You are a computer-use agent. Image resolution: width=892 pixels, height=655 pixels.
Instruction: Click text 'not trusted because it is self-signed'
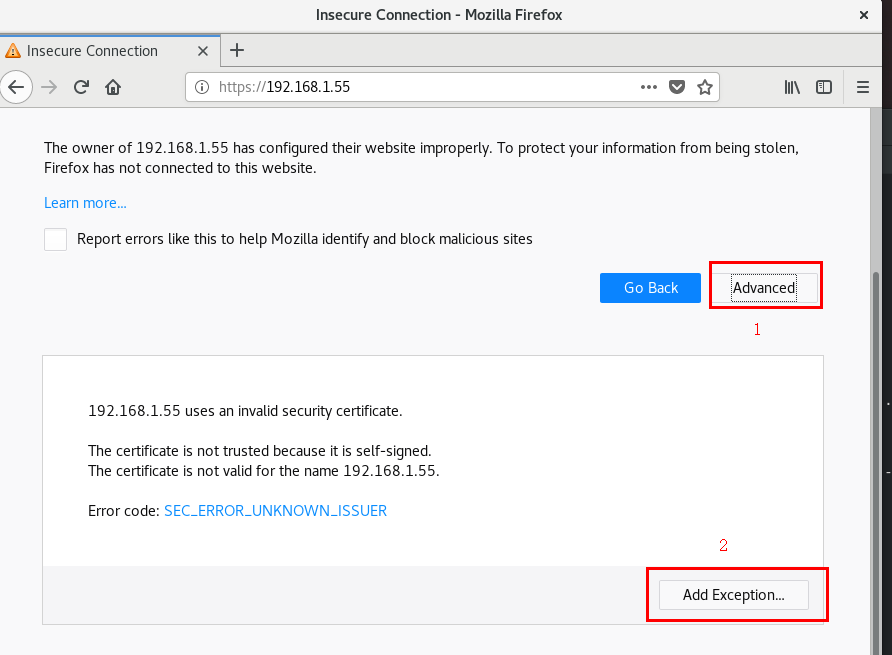click(313, 451)
